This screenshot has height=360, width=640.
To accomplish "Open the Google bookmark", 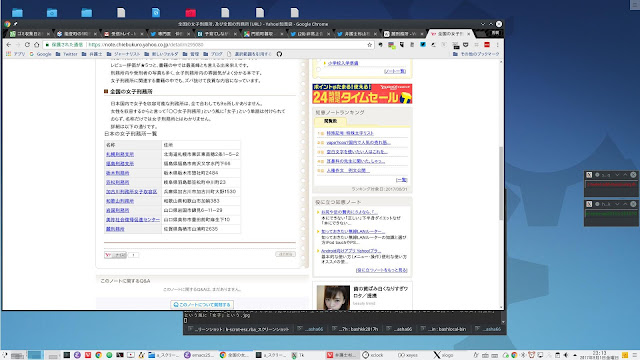I will click(x=40, y=54).
